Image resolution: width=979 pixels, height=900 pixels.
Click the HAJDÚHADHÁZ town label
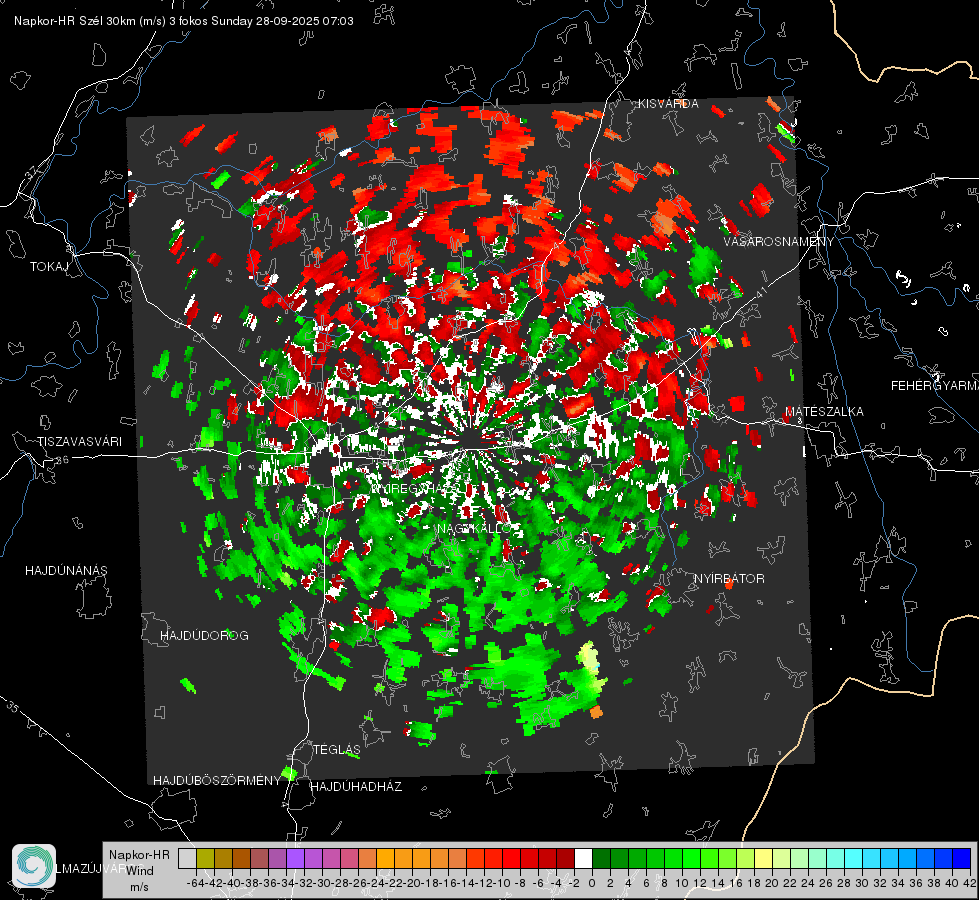pyautogui.click(x=356, y=787)
